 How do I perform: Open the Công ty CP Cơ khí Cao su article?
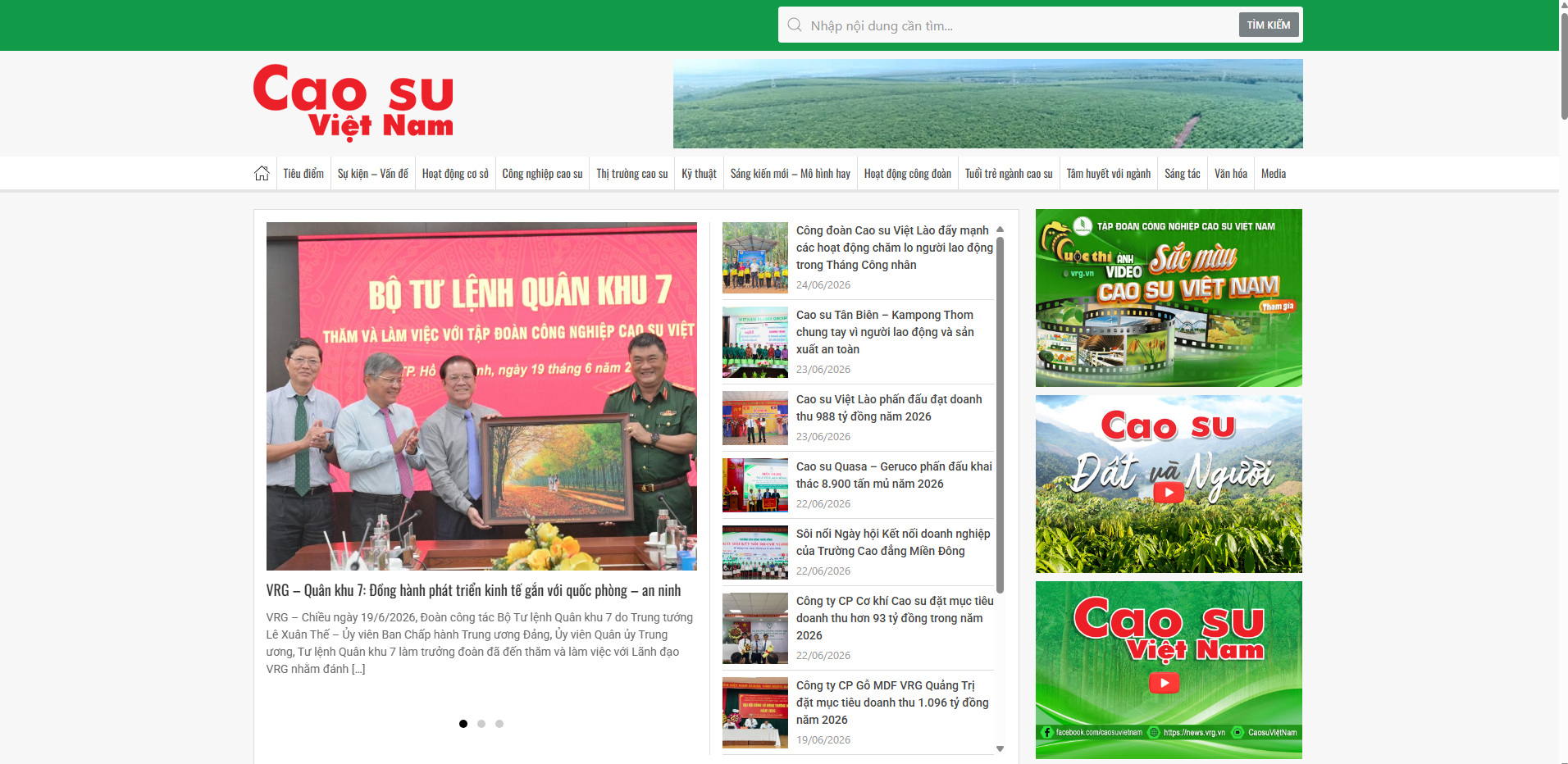[x=895, y=618]
